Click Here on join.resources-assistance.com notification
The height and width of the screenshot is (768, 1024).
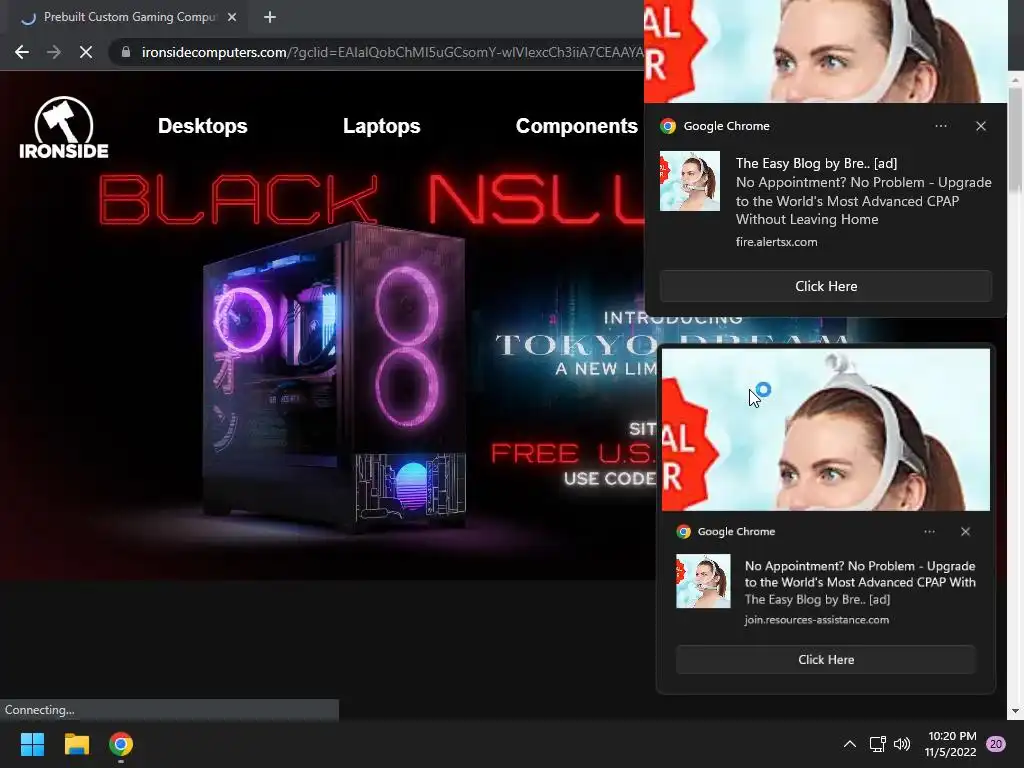point(825,660)
